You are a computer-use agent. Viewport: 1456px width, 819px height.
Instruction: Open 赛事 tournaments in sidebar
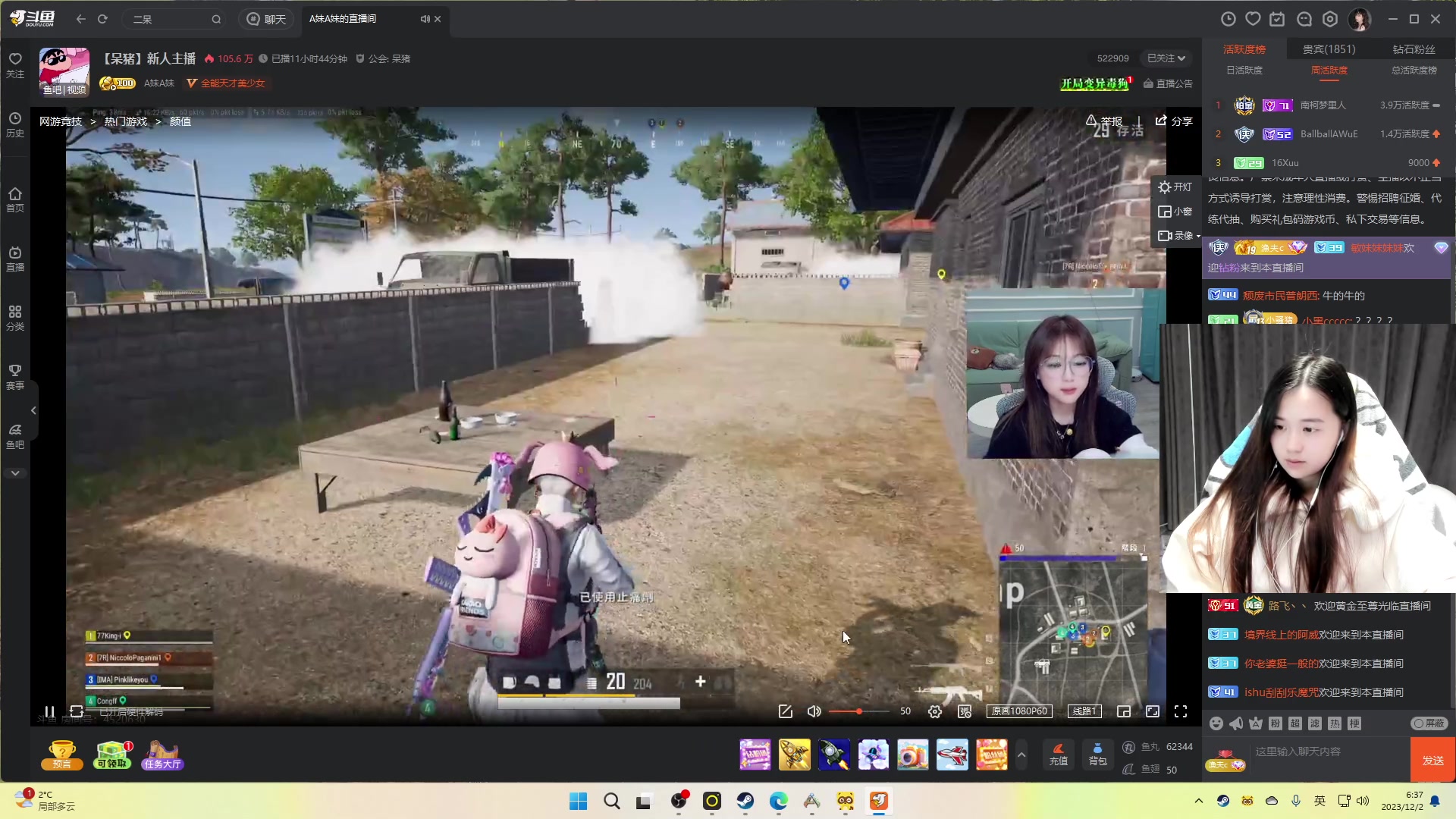[15, 378]
